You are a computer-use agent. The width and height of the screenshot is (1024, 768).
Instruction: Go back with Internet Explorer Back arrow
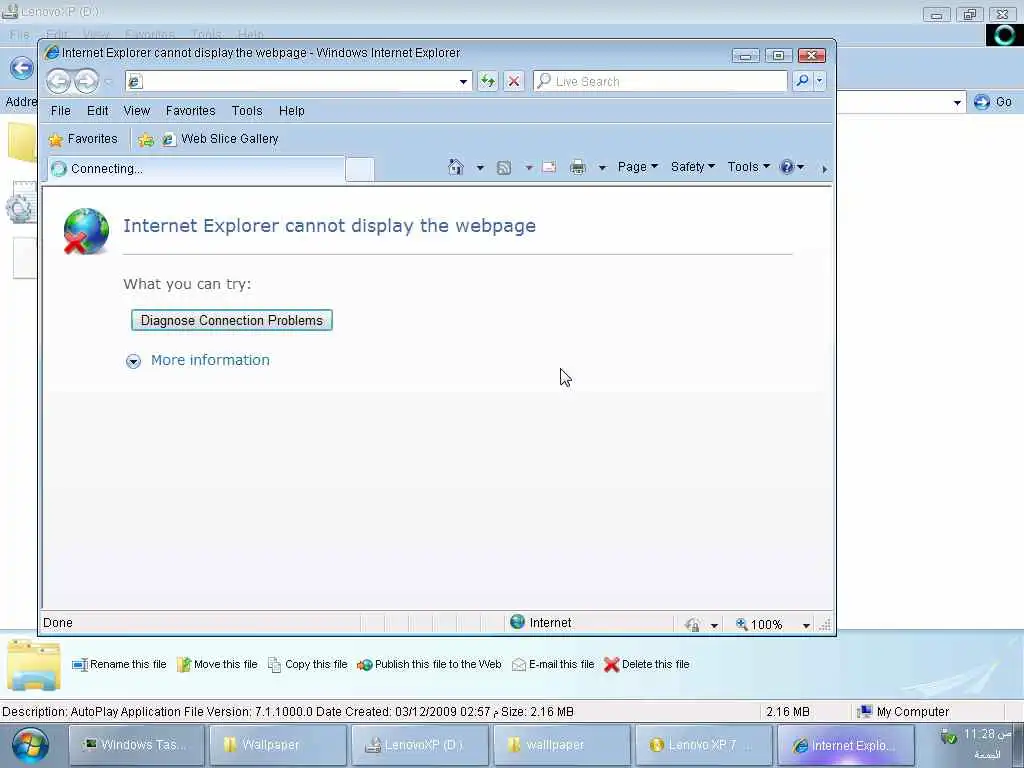coord(59,82)
